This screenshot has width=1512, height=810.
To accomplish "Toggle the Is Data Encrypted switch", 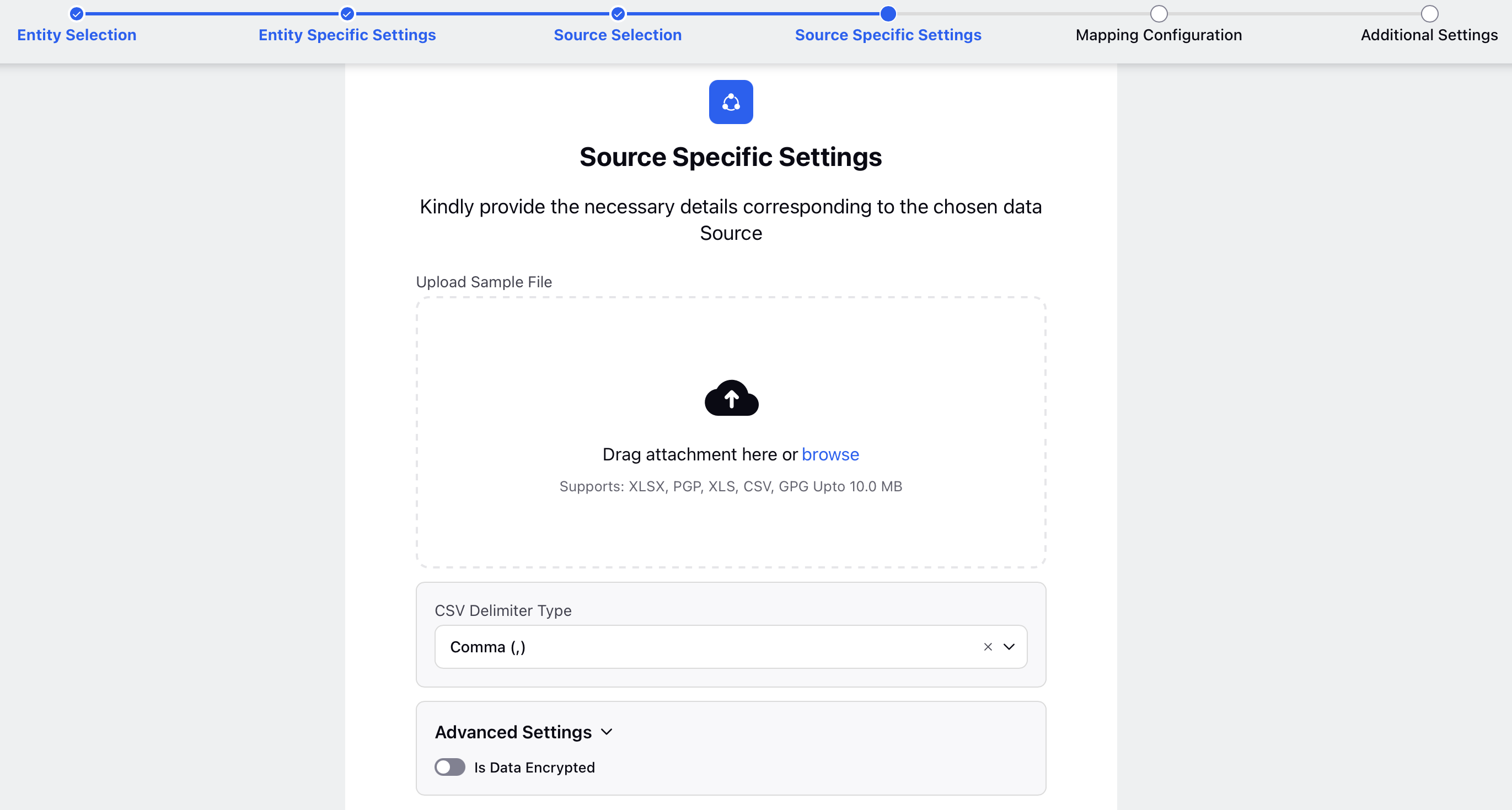I will pos(449,767).
